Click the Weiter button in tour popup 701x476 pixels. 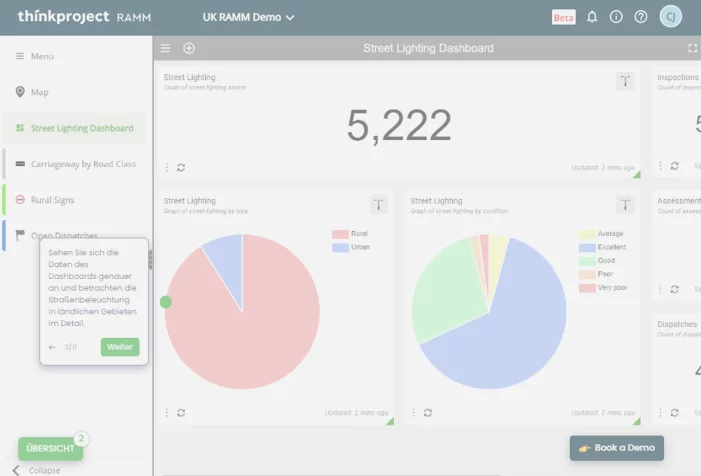pyautogui.click(x=120, y=347)
